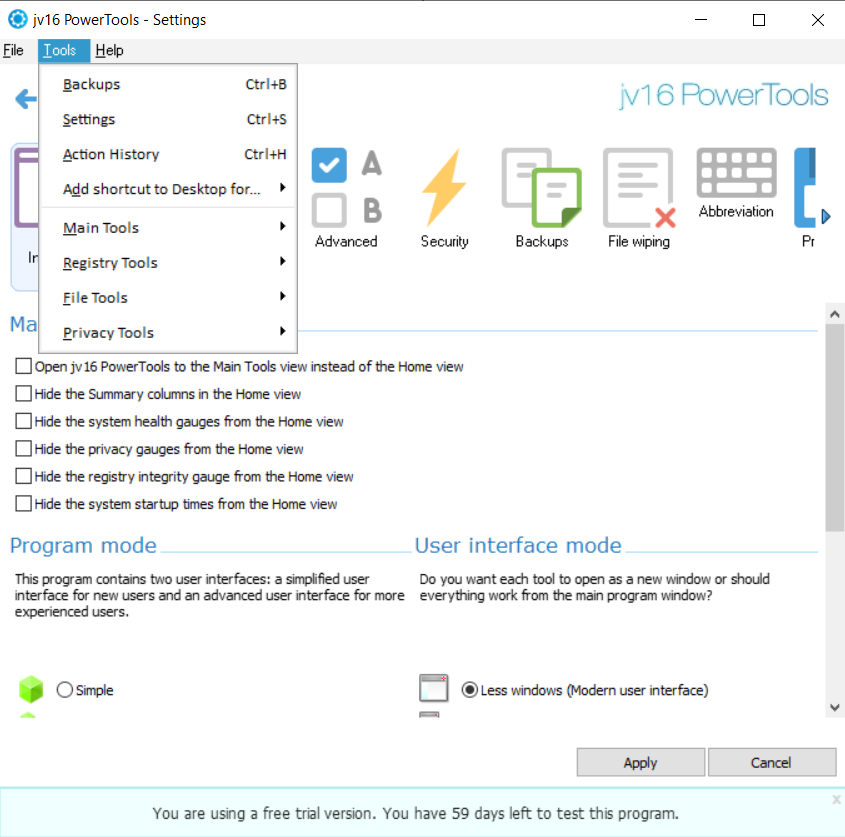The height and width of the screenshot is (837, 845).
Task: Click the jv16 PowerTools logo icon
Action: tap(16, 18)
